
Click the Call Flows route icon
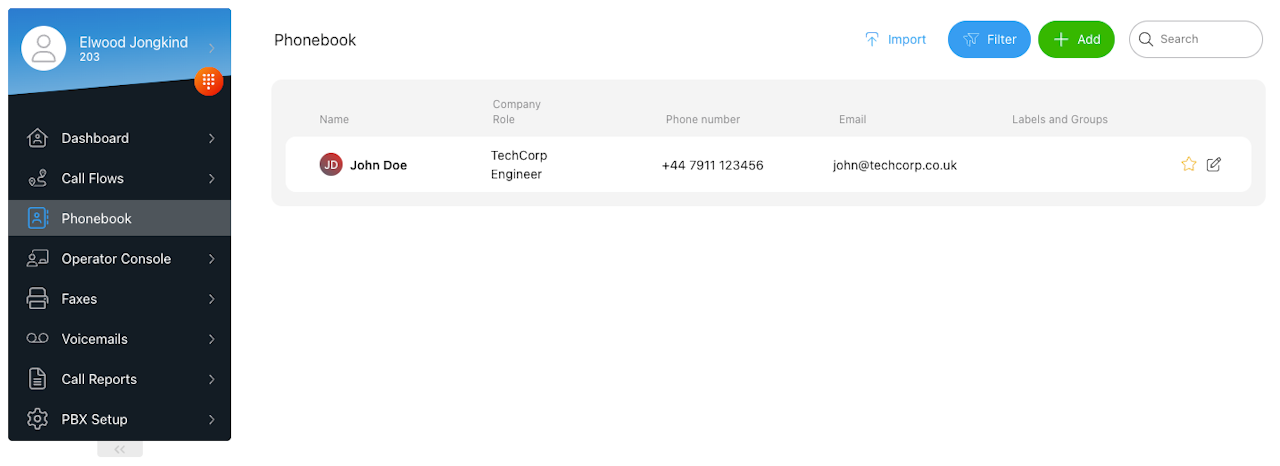coord(37,178)
